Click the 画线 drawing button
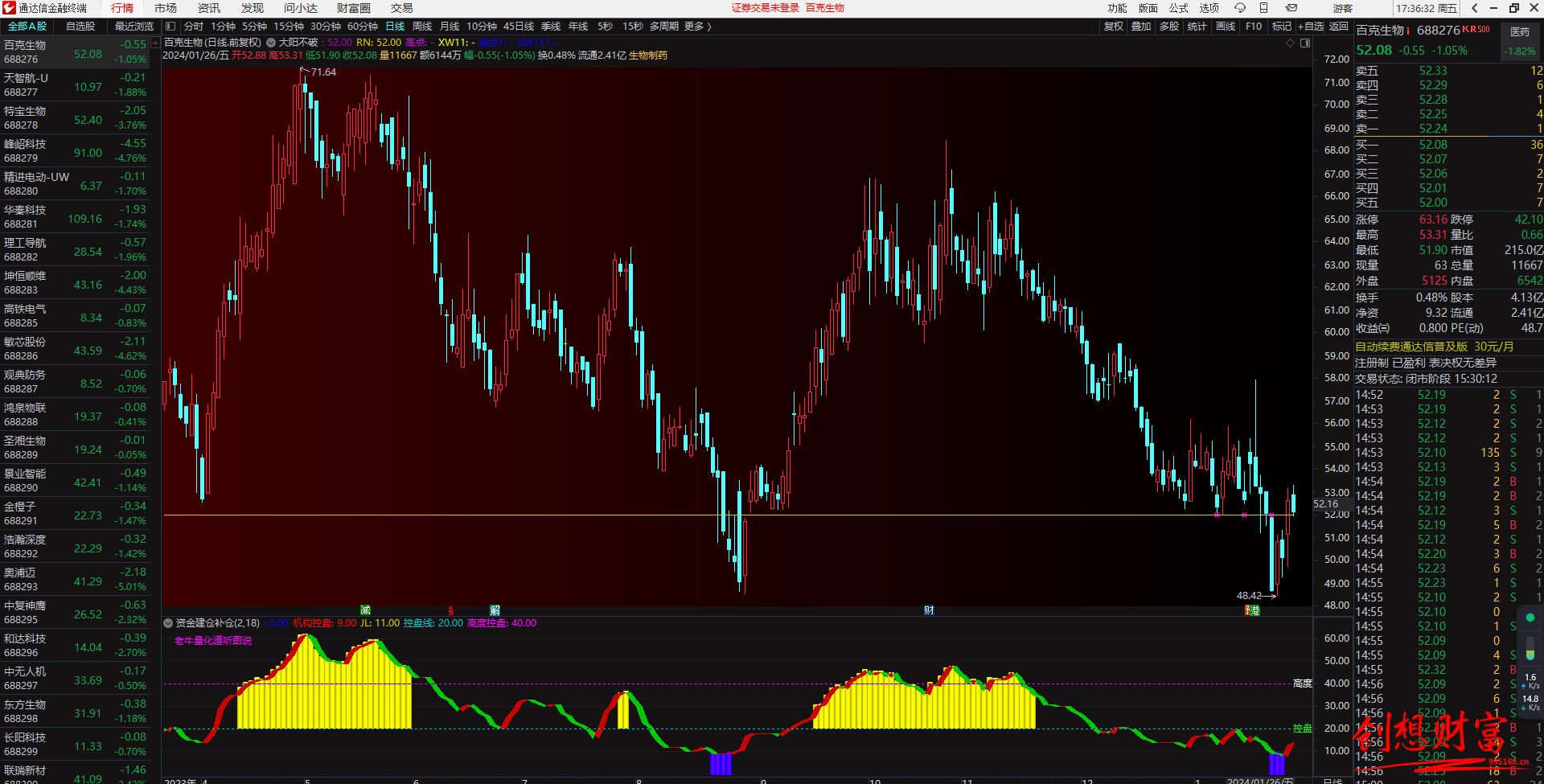Viewport: 1544px width, 784px height. click(x=1226, y=27)
